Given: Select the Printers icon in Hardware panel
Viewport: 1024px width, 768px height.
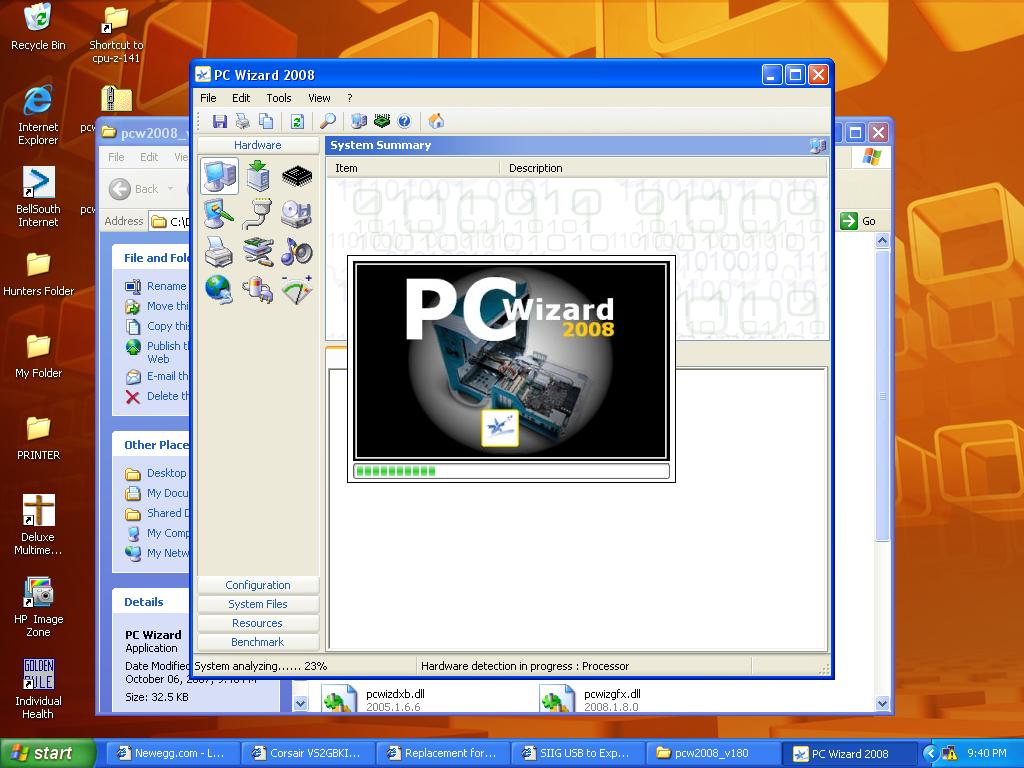Looking at the screenshot, I should (x=219, y=252).
